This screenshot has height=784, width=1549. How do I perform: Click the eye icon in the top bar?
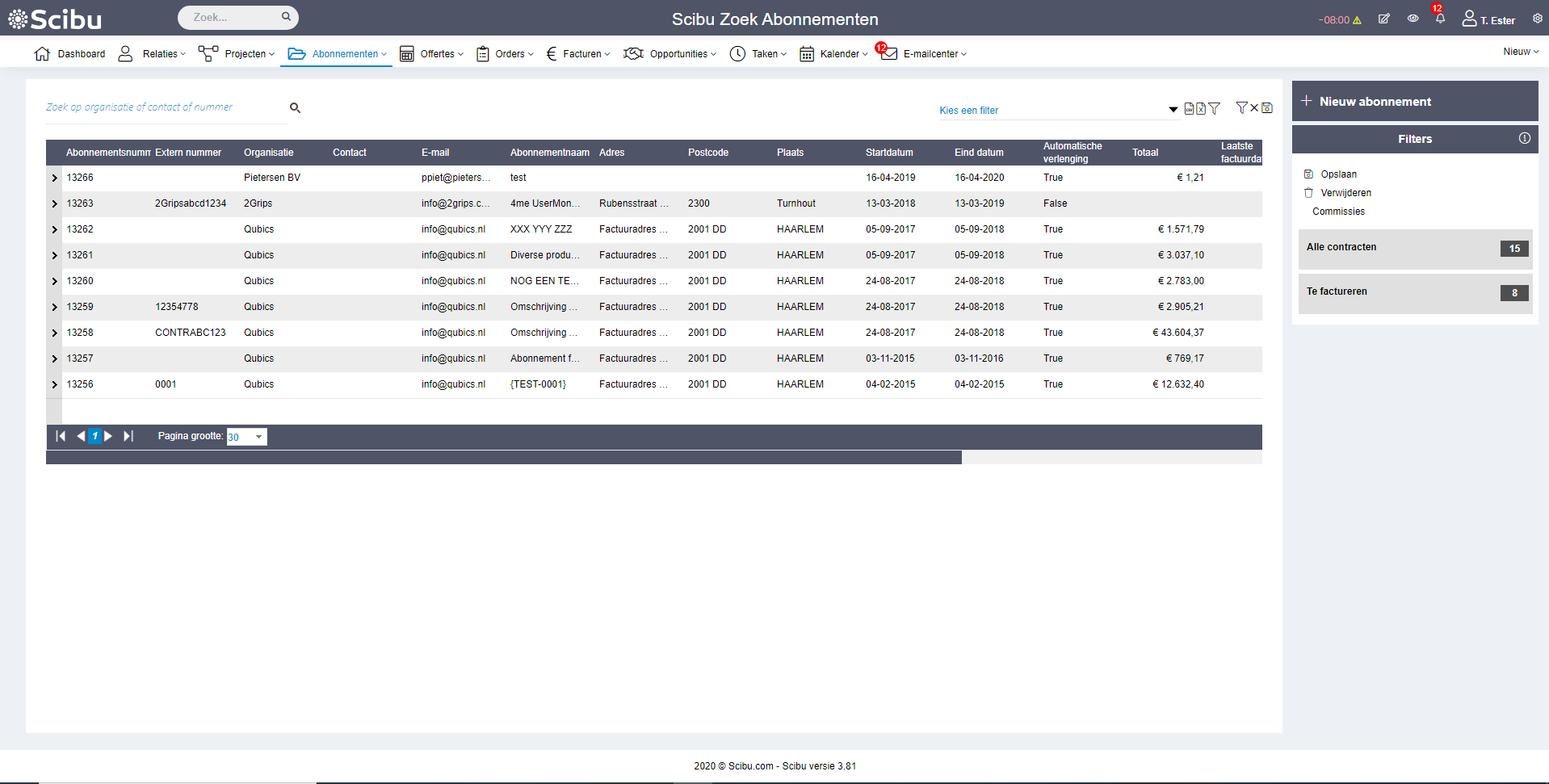[1413, 19]
